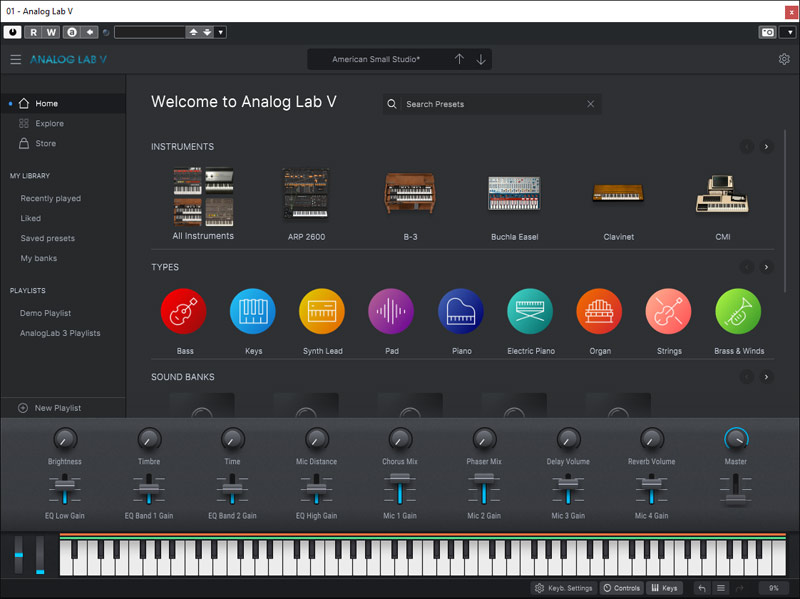The width and height of the screenshot is (800, 599).
Task: Pick the Brass & Winds type icon
Action: click(x=738, y=312)
